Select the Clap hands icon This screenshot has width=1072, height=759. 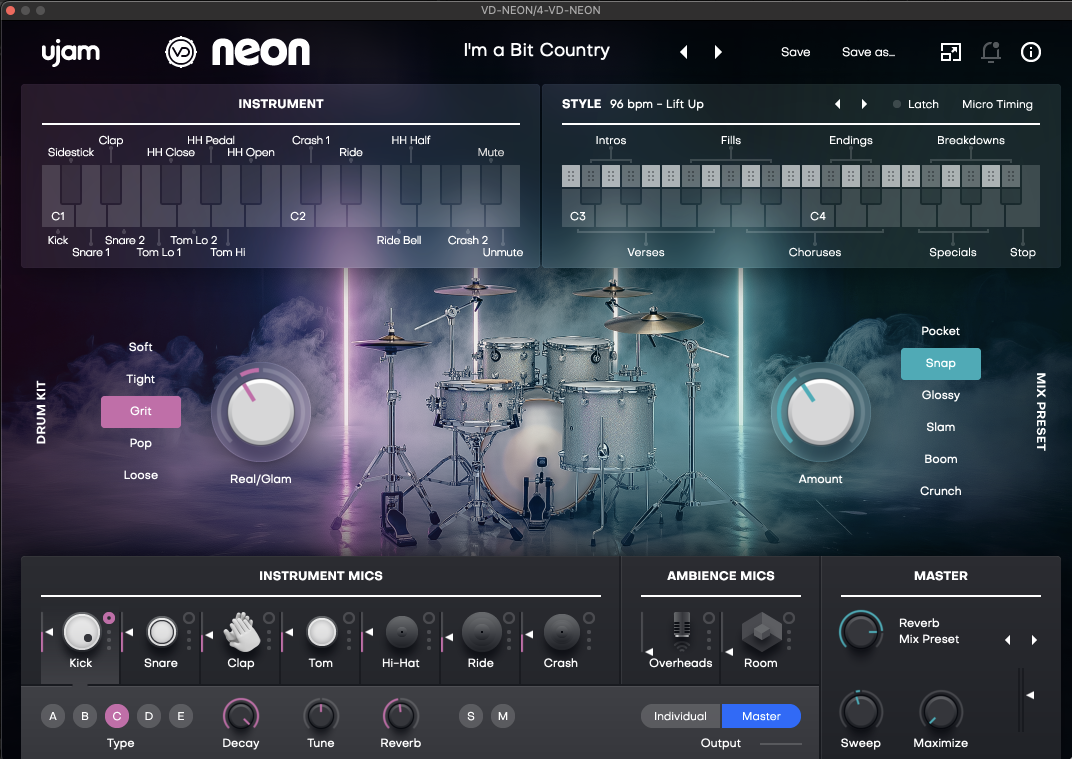pyautogui.click(x=241, y=632)
